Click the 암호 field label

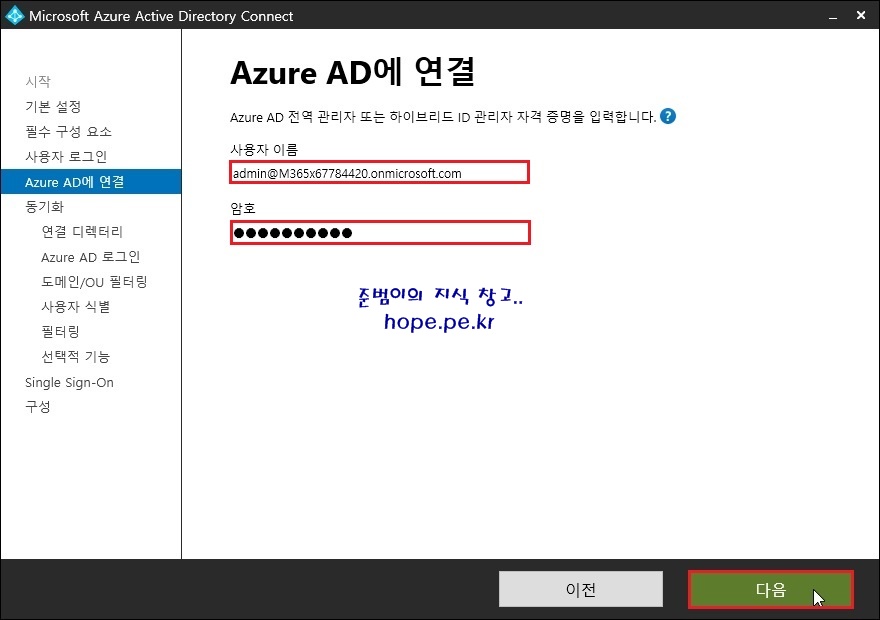(243, 209)
